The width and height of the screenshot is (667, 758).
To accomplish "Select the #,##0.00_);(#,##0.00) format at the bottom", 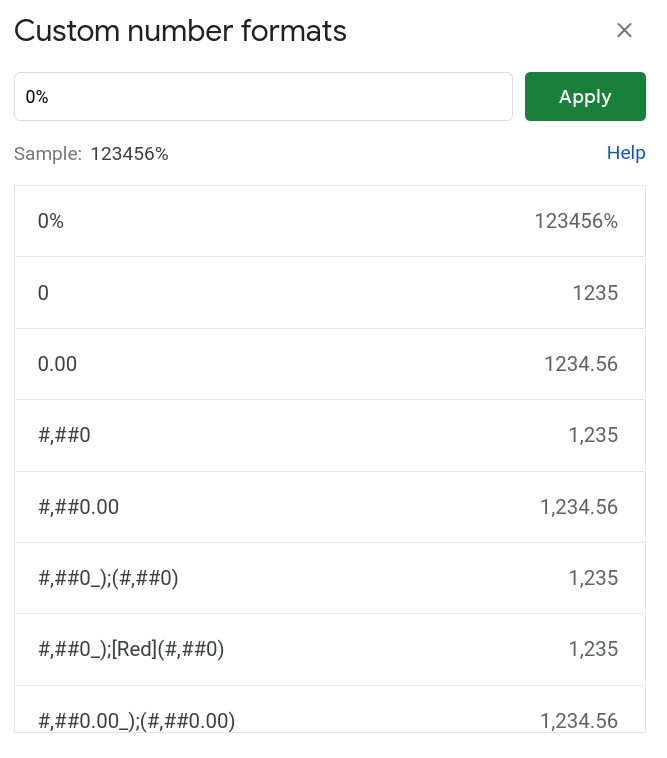I will [x=136, y=719].
